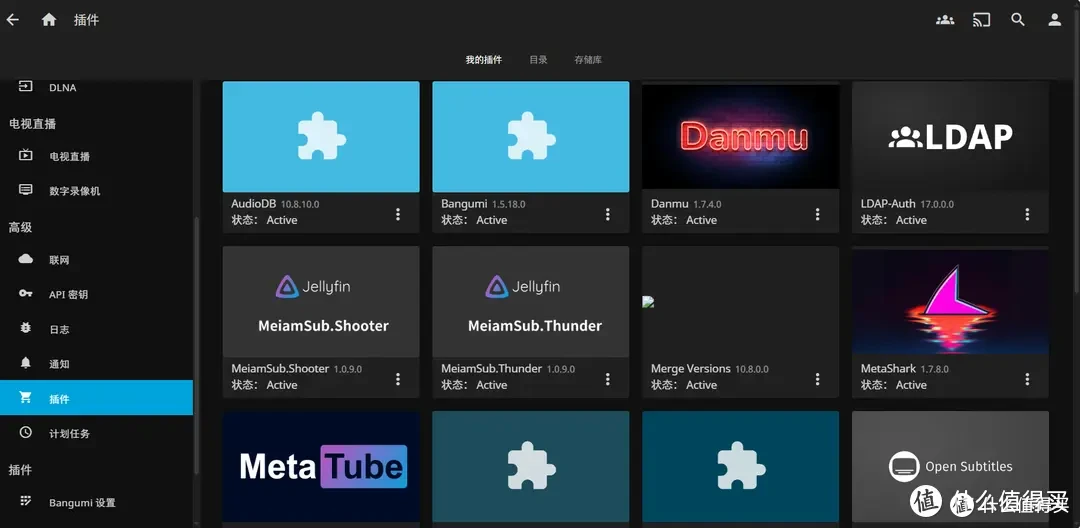Select 数字录像机 label in sidebar
Screen dimensions: 1080x528
click(75, 191)
